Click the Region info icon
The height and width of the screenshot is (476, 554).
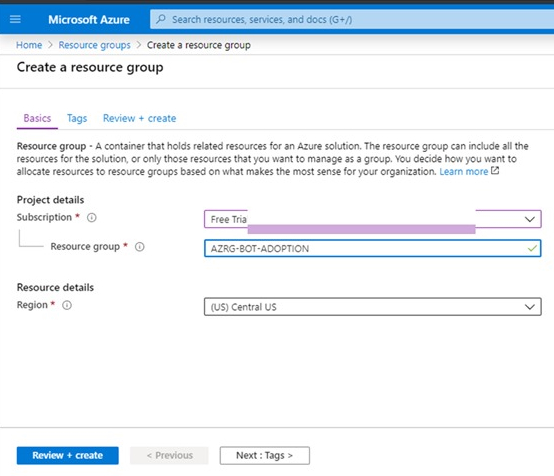click(x=67, y=305)
